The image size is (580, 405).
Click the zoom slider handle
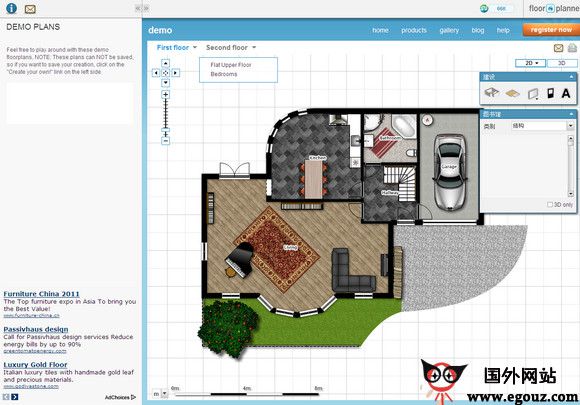[165, 130]
